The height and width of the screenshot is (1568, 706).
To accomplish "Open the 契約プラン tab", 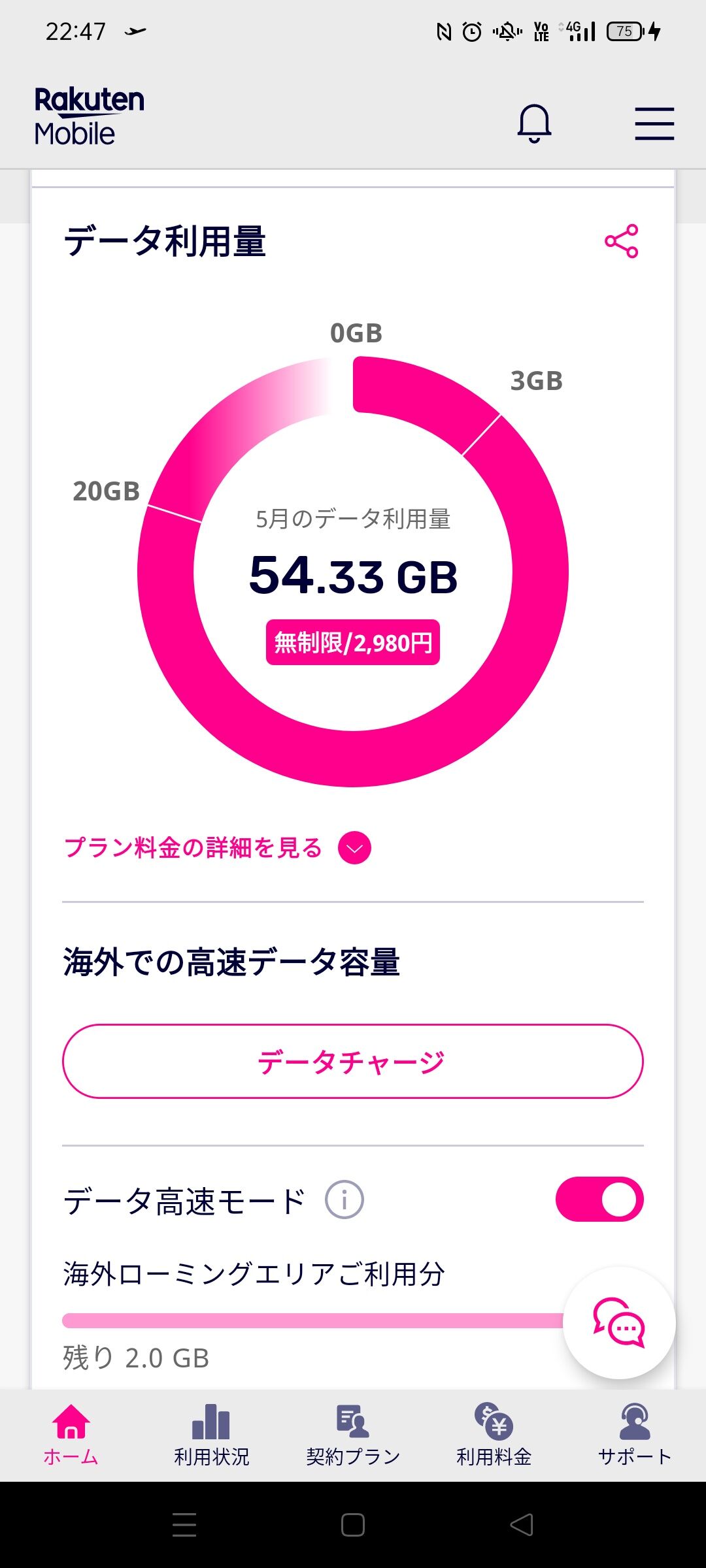I will pos(353,1434).
